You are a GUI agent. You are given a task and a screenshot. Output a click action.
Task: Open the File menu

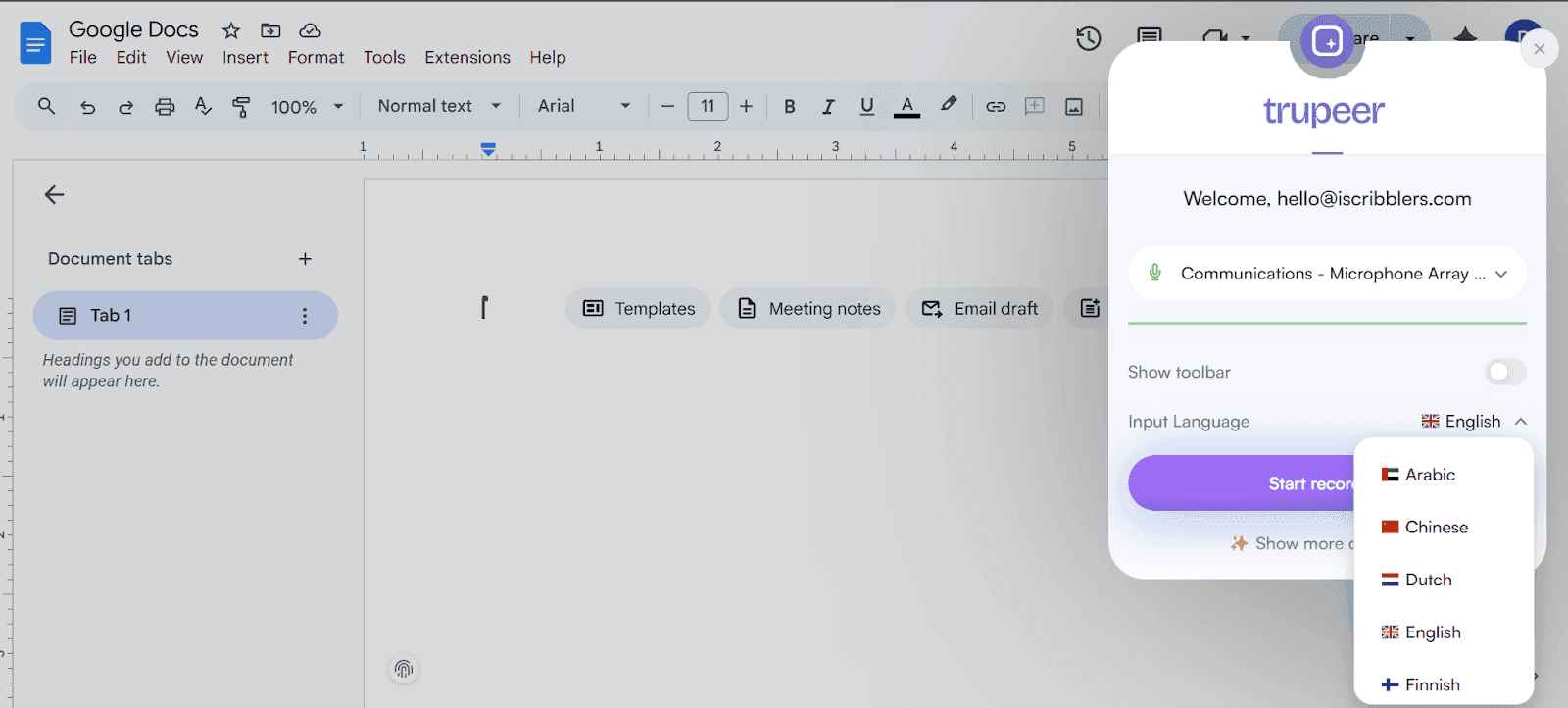[x=83, y=58]
